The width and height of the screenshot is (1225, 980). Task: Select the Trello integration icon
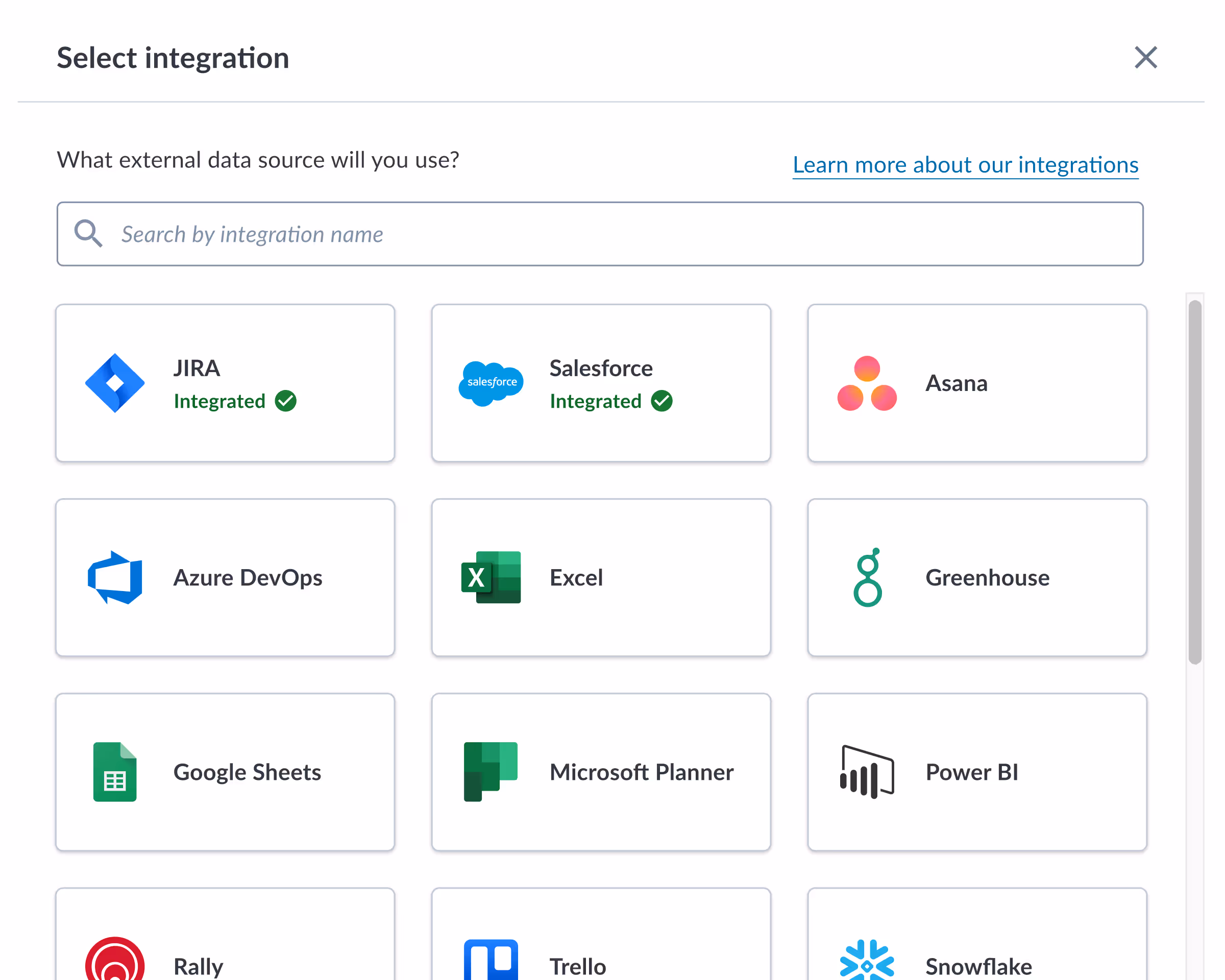point(491,960)
